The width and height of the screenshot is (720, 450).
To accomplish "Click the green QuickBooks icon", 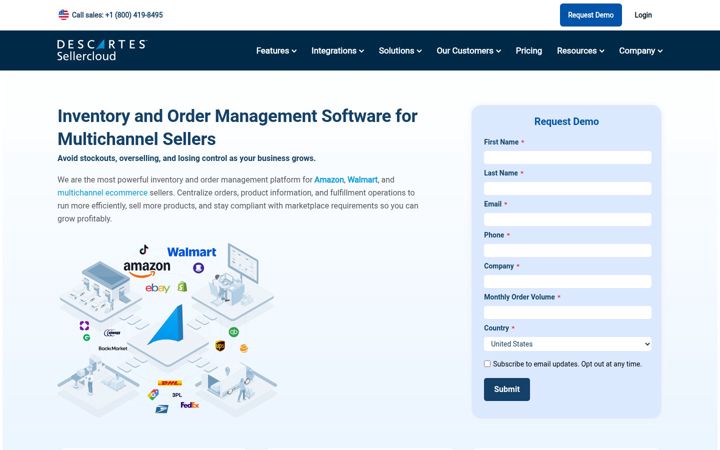I will click(x=234, y=332).
